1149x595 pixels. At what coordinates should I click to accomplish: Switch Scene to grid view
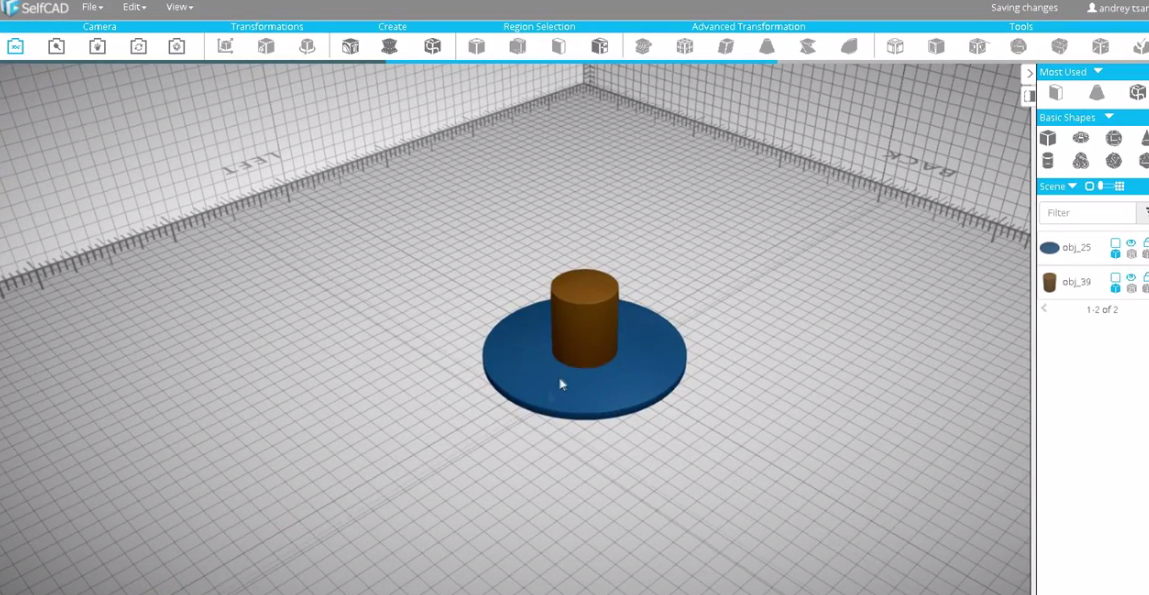pos(1120,186)
